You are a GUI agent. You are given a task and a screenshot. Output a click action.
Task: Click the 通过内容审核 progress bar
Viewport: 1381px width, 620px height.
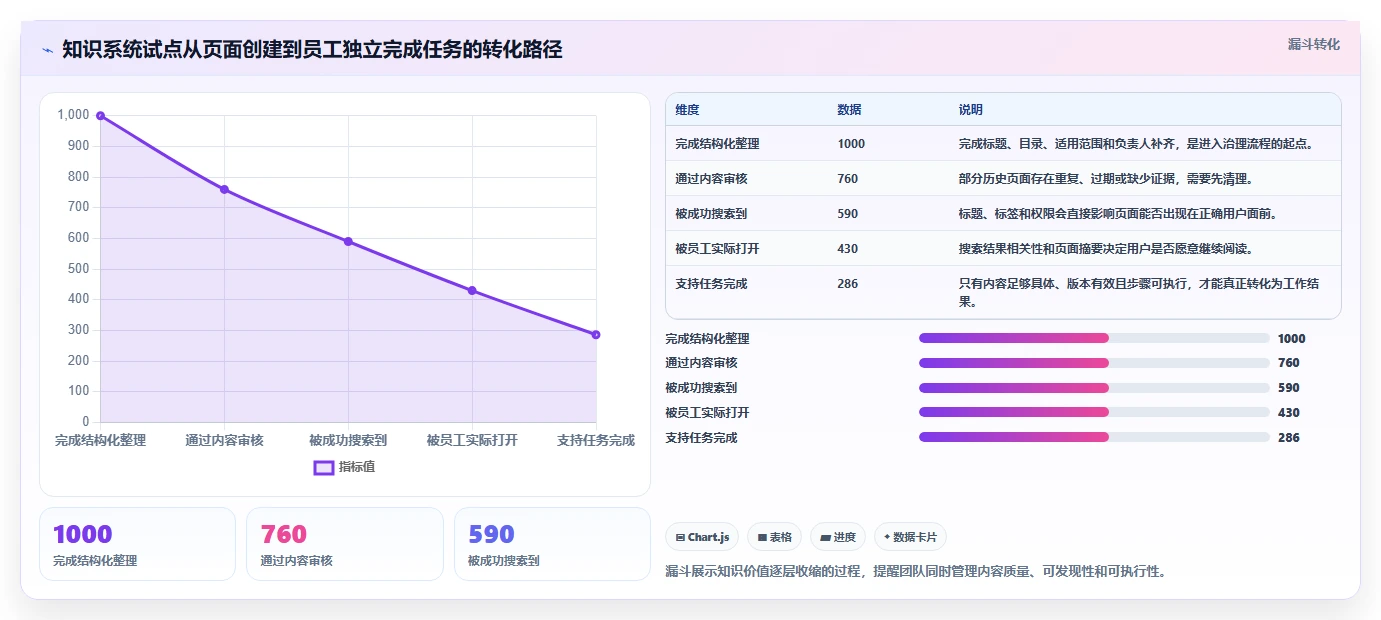coord(1094,363)
